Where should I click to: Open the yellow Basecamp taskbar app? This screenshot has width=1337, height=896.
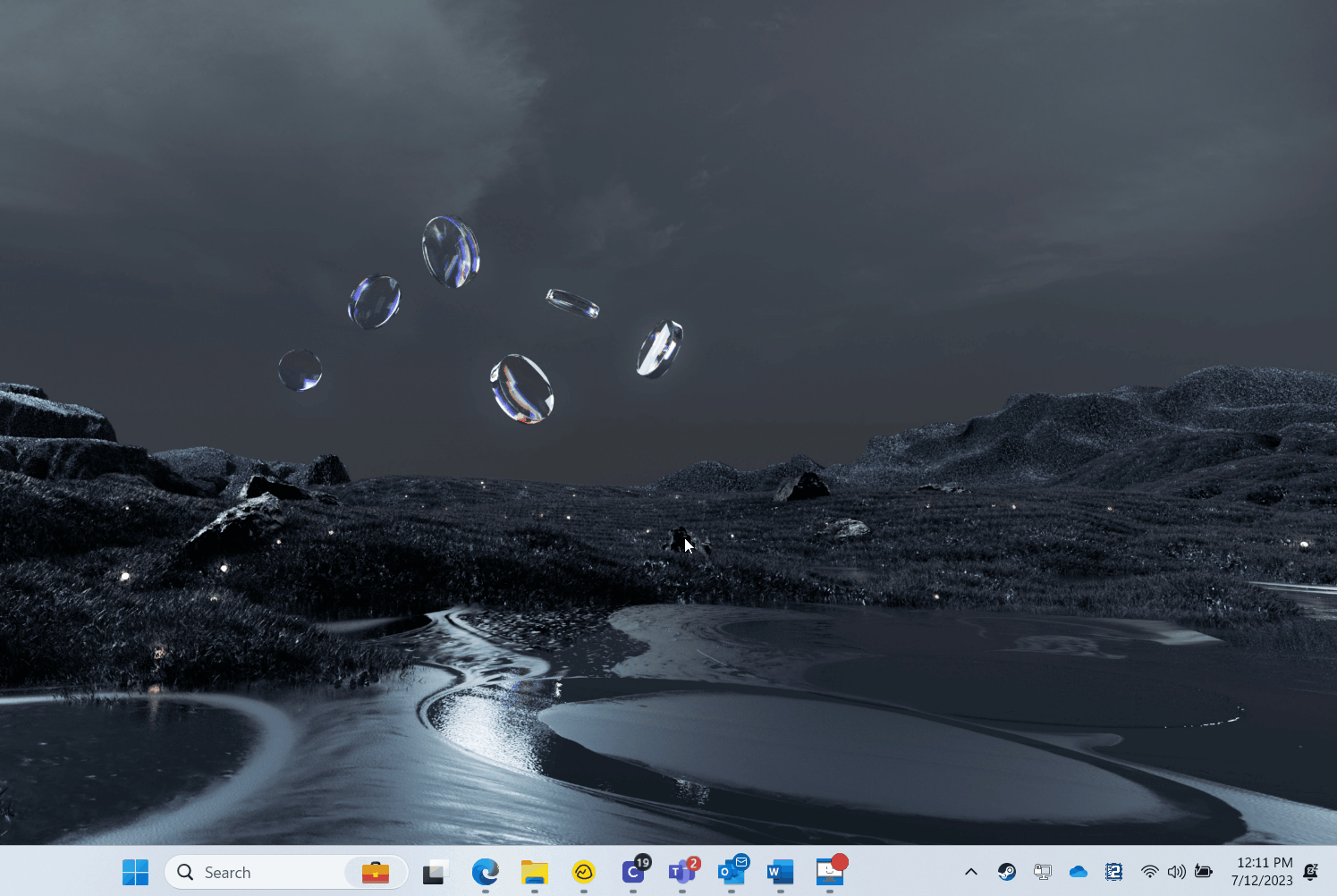(x=584, y=872)
